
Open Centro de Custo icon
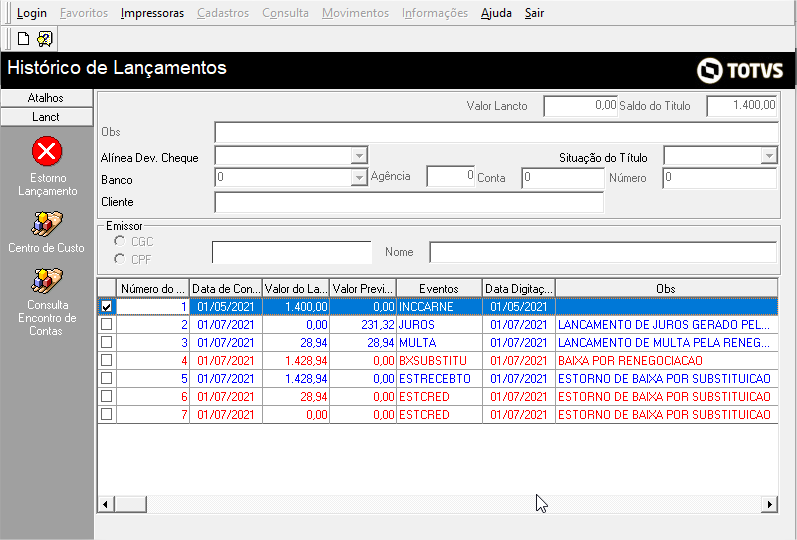coord(47,224)
